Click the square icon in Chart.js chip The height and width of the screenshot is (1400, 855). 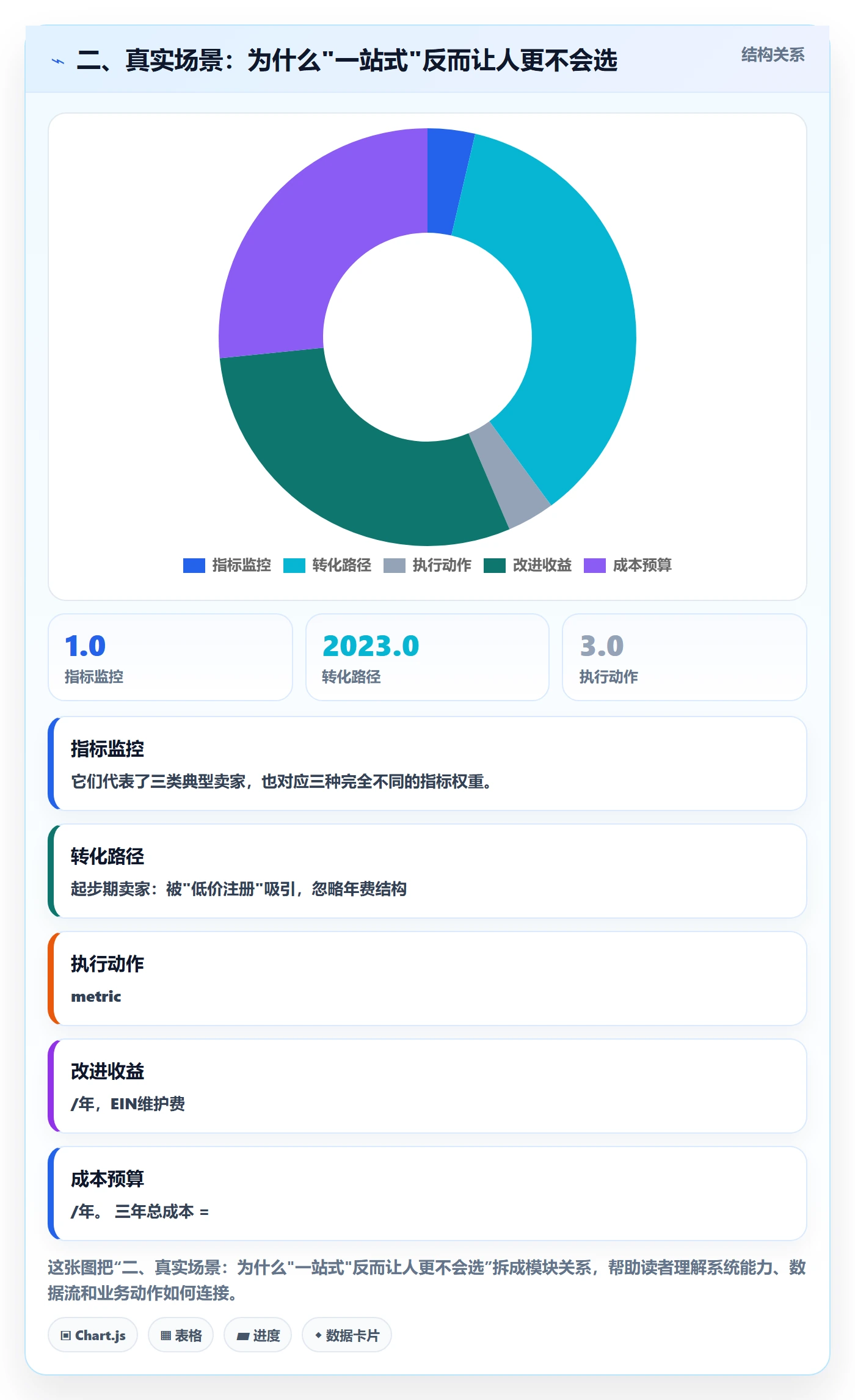65,1336
